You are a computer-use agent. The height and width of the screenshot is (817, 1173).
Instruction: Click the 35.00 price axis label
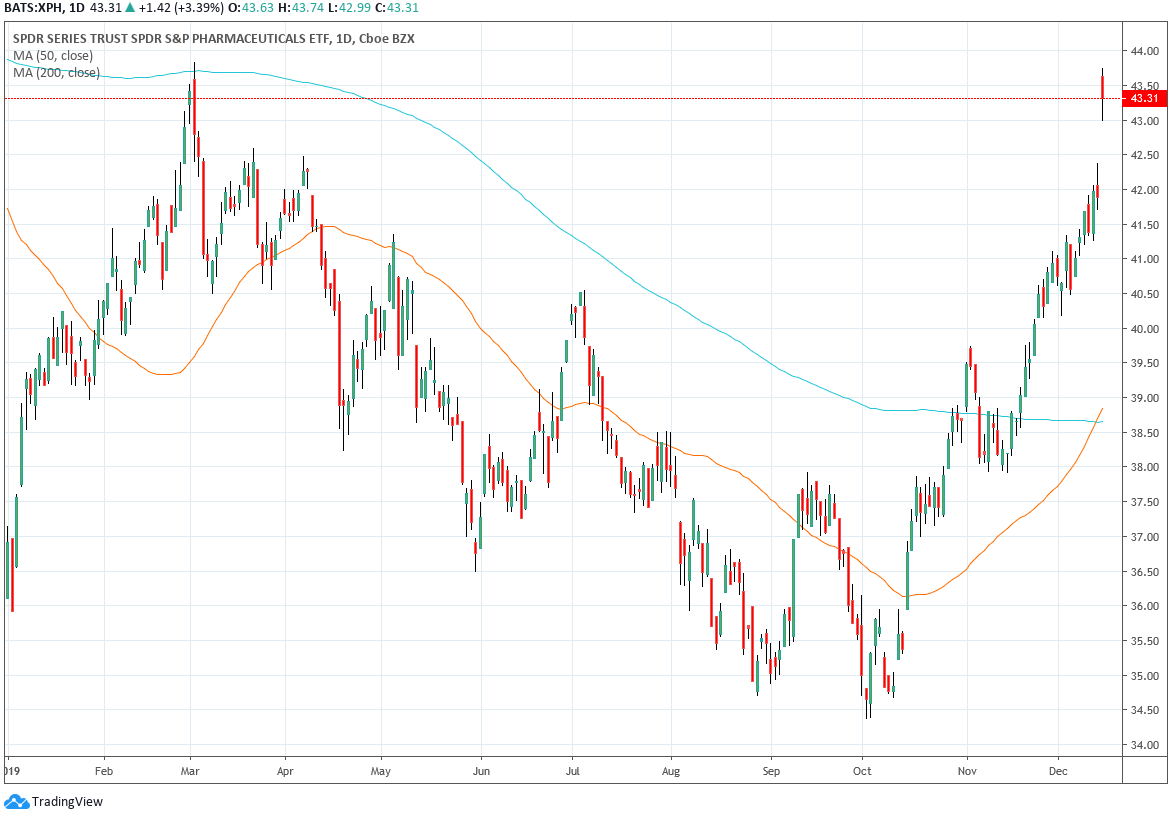pyautogui.click(x=1145, y=676)
